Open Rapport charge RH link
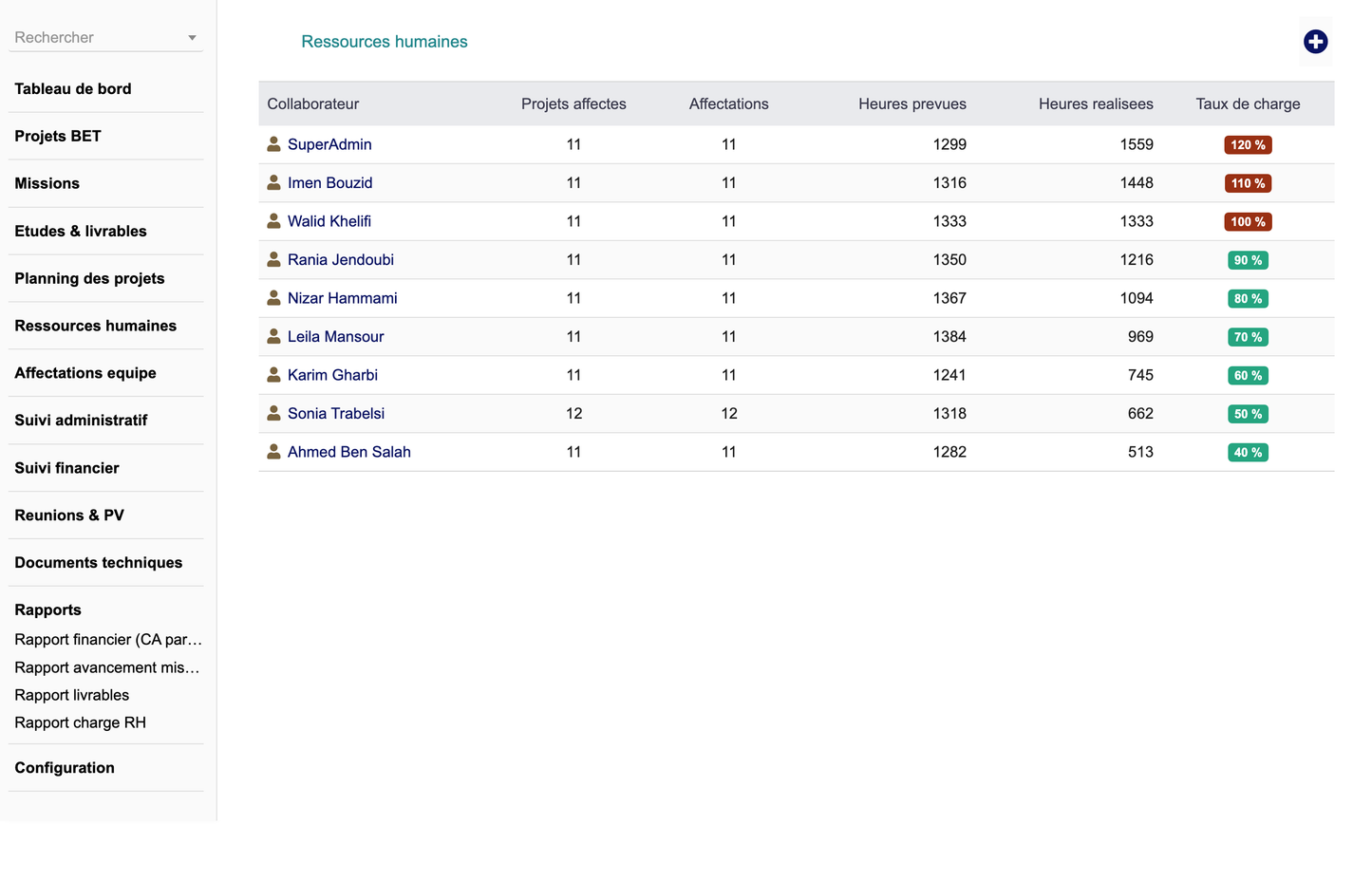 [80, 722]
